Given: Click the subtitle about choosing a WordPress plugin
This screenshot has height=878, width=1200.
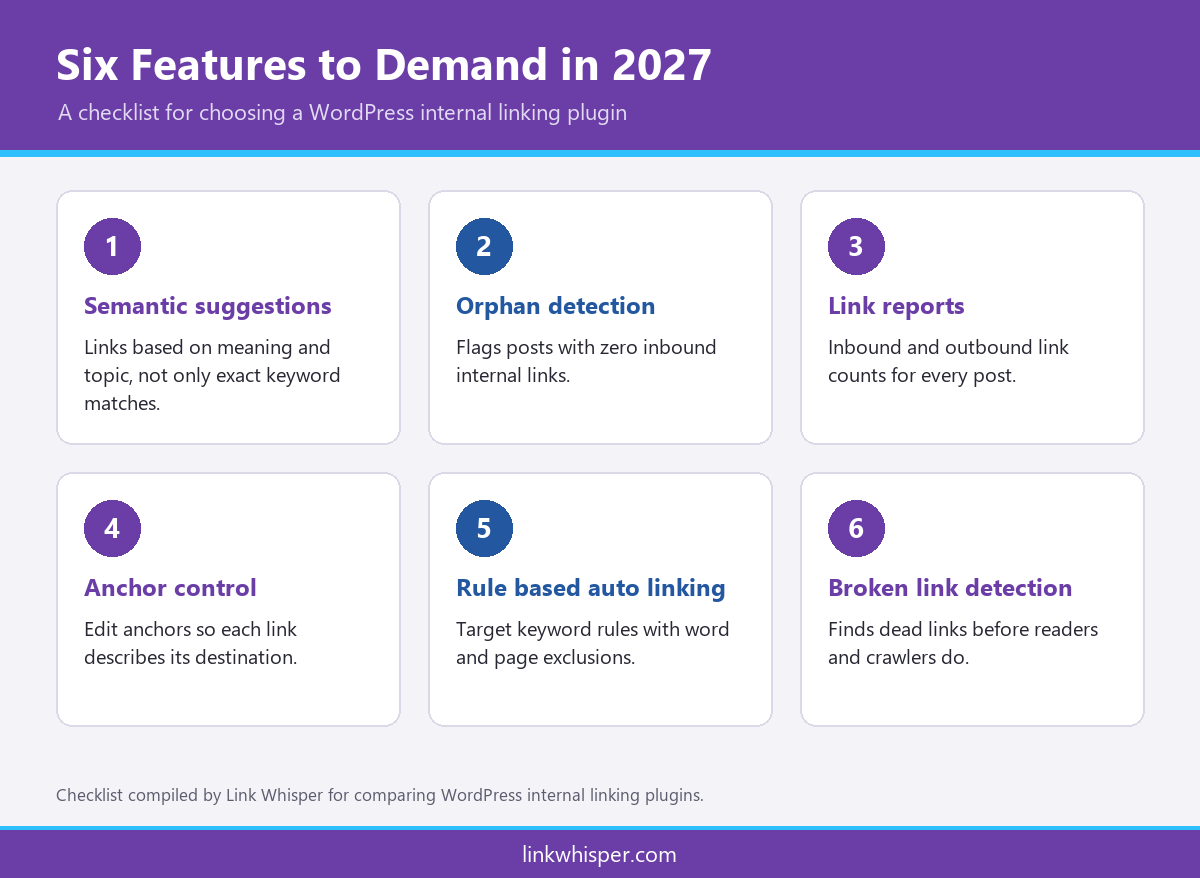Looking at the screenshot, I should point(342,112).
